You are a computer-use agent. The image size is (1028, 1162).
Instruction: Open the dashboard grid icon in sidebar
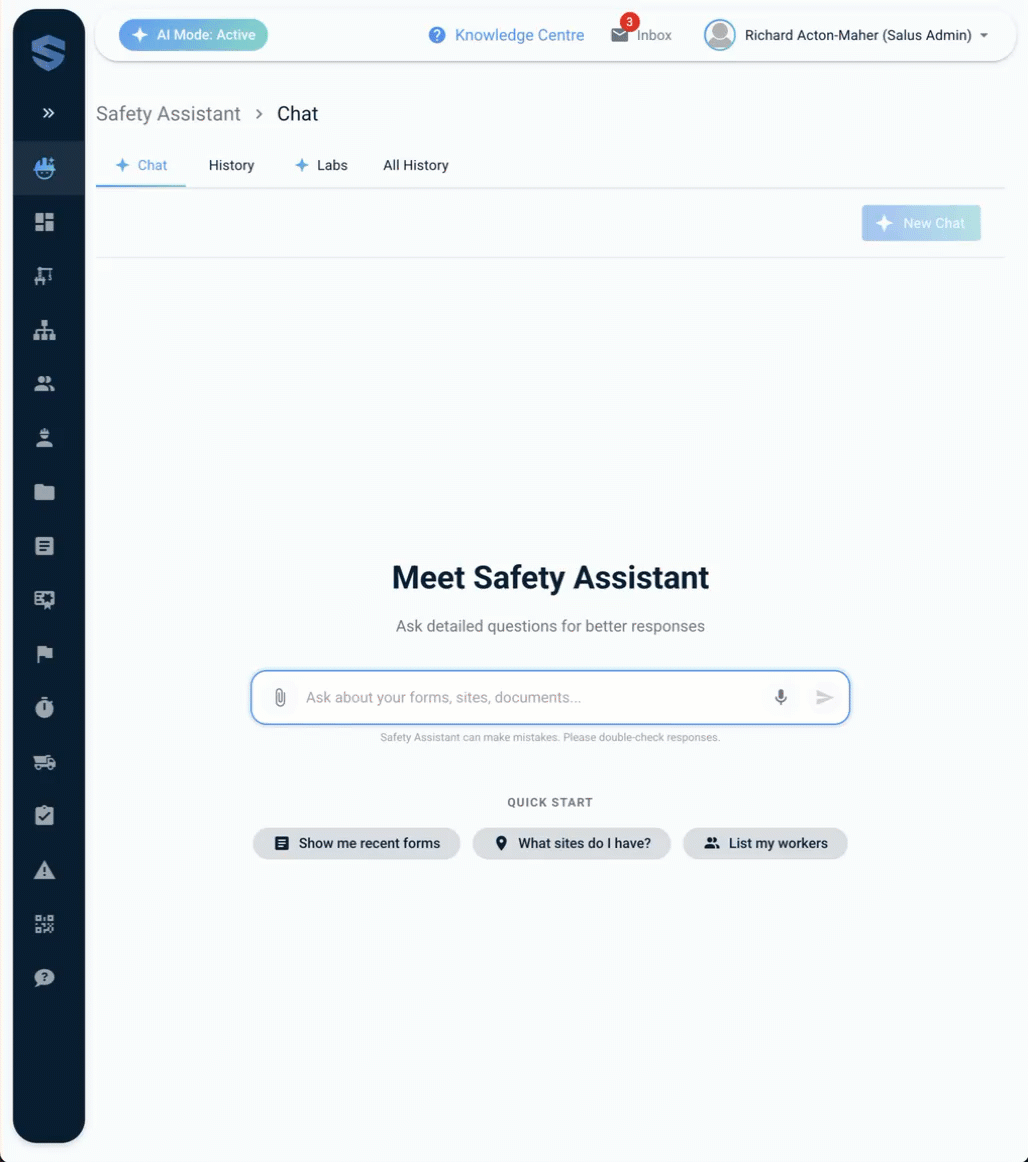44,222
